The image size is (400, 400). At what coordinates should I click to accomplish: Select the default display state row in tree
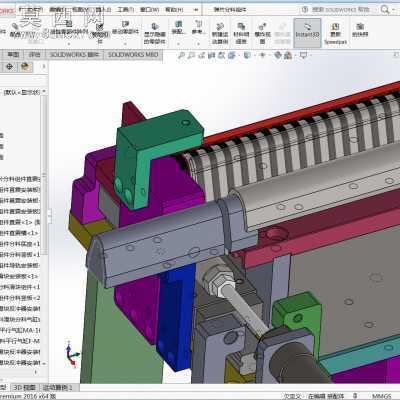tap(22, 92)
